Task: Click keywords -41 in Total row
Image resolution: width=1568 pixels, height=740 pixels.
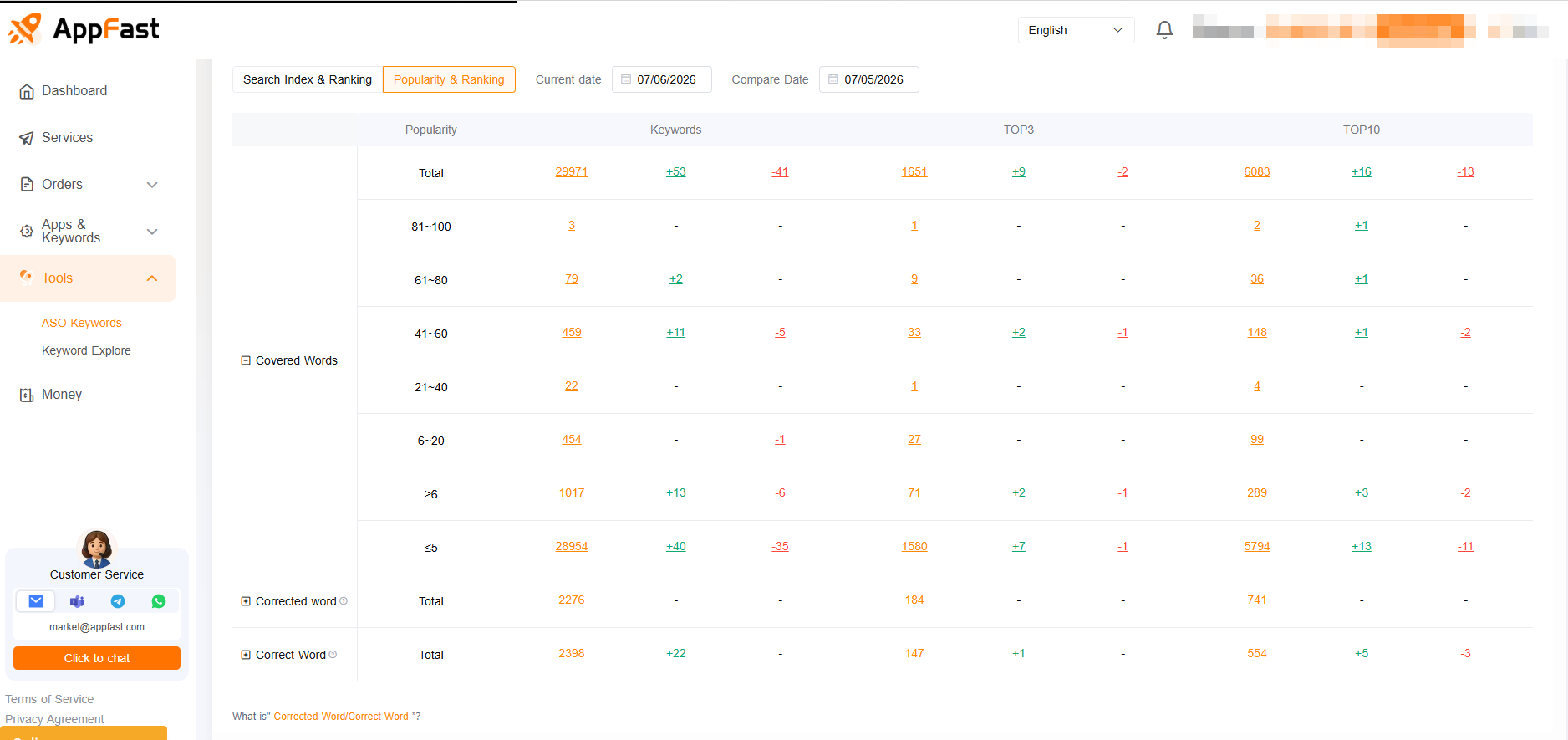Action: [x=780, y=171]
